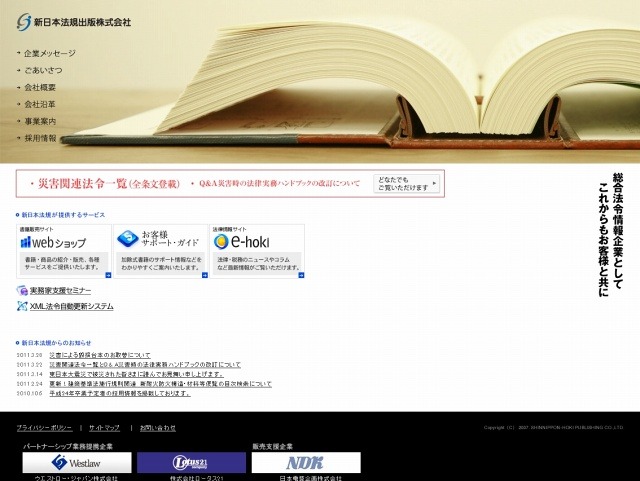Image resolution: width=640 pixels, height=481 pixels.
Task: Click the webショップ card description text
Action: pyautogui.click(x=62, y=263)
